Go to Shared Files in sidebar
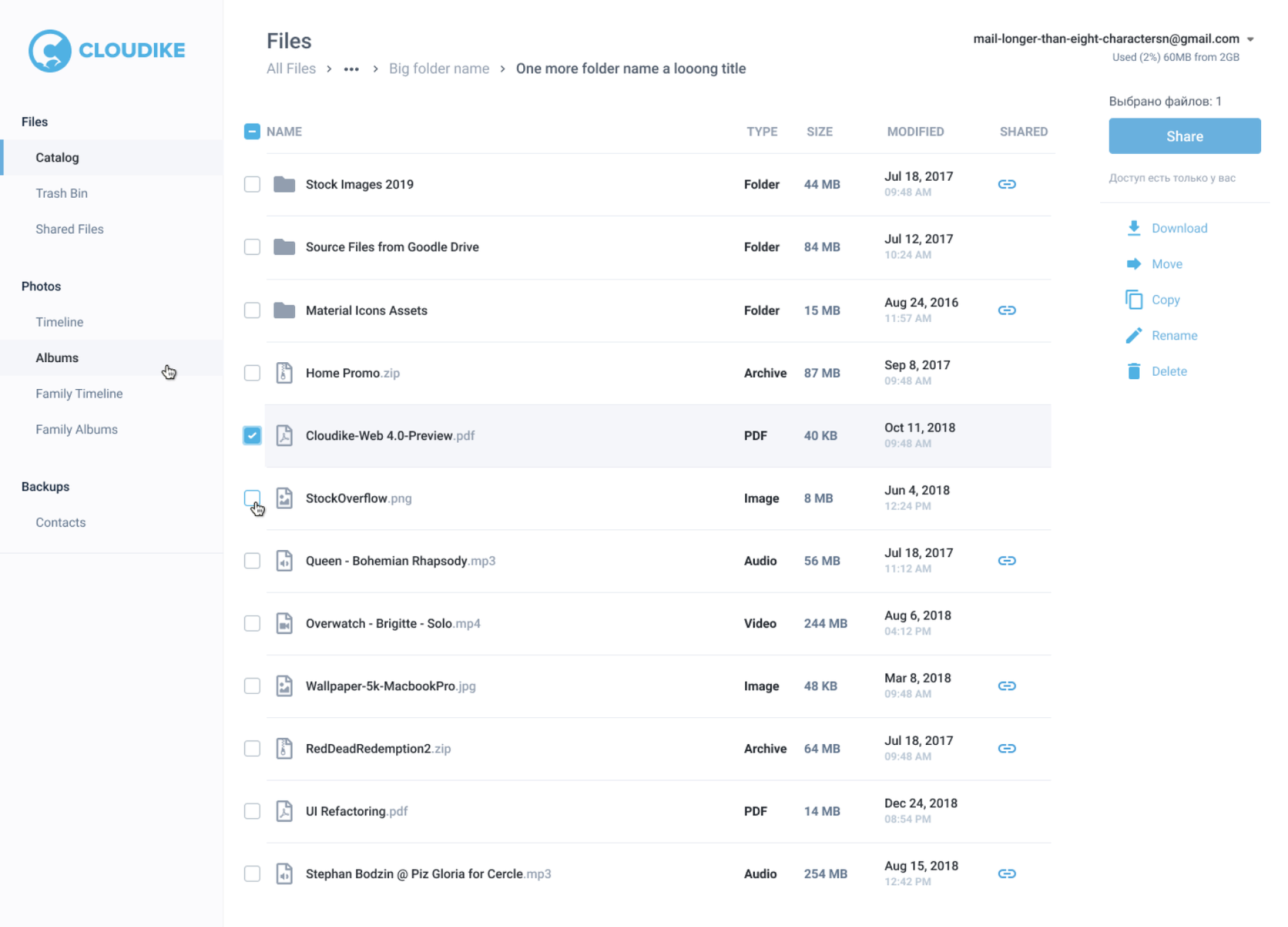1288x927 pixels. pos(69,229)
